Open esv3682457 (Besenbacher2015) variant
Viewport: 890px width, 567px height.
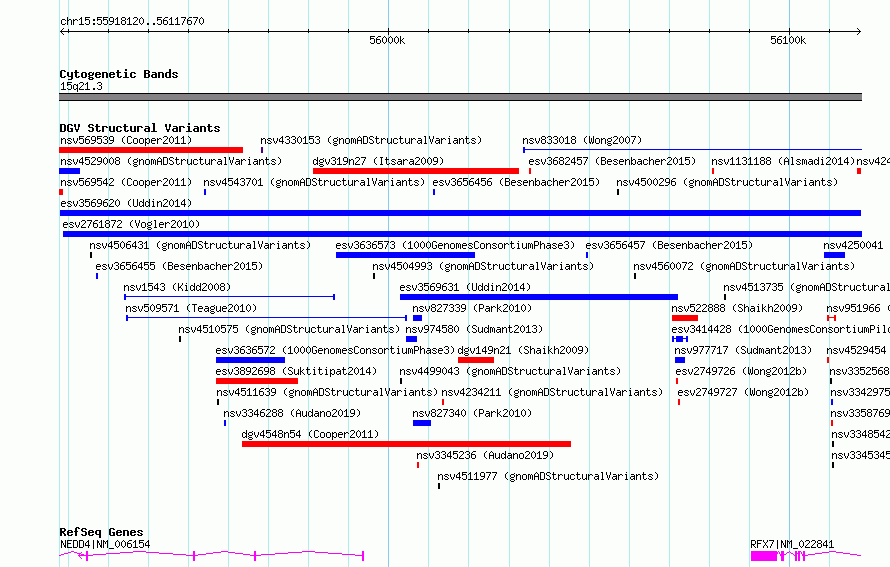click(x=612, y=161)
